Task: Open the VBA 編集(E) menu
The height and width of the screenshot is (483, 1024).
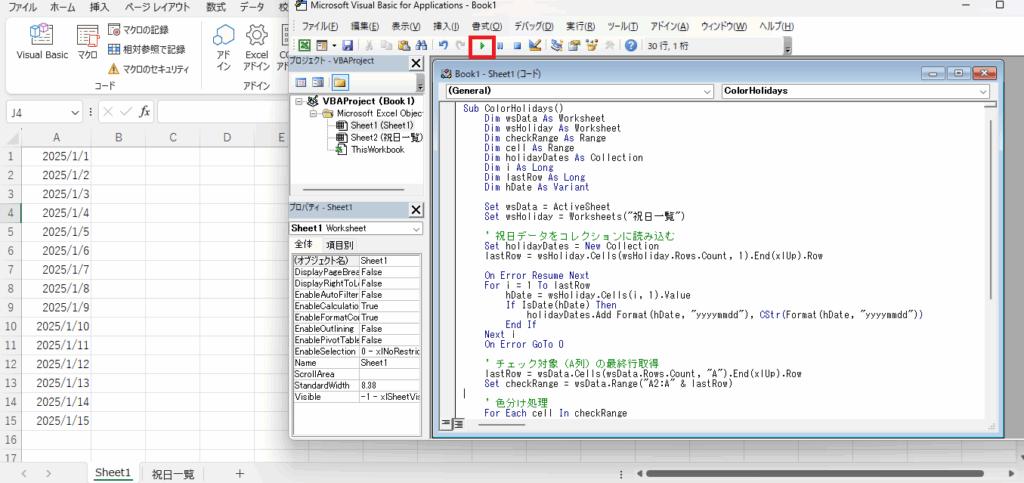Action: [364, 26]
